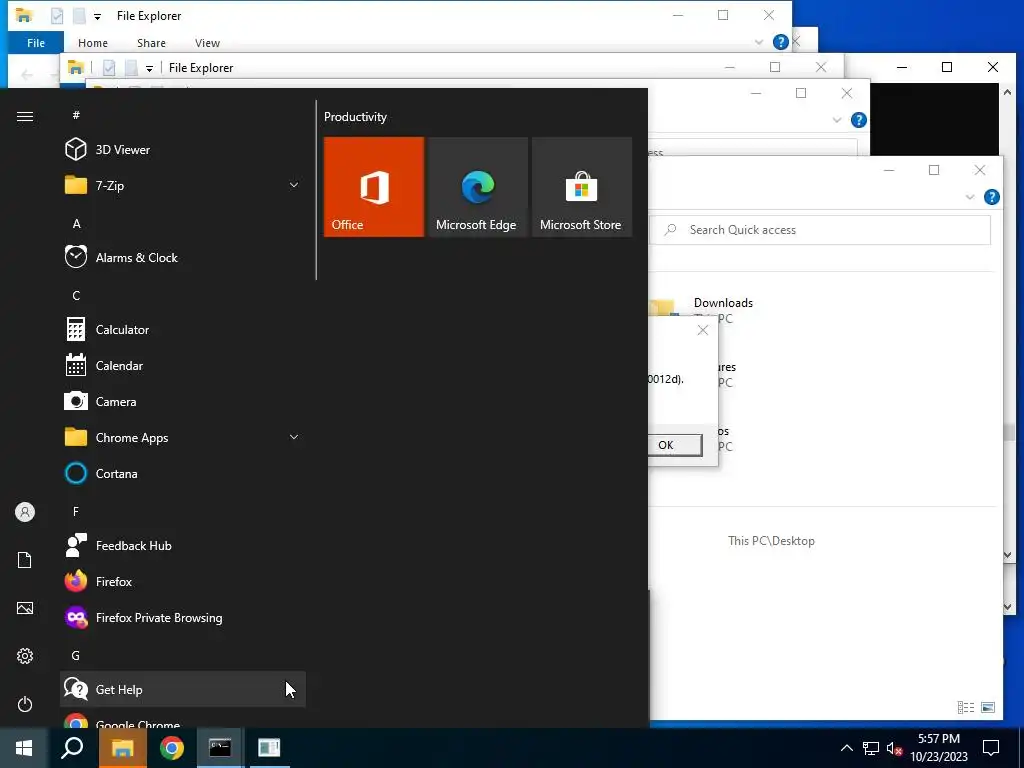Launch Firefox from Start menu

(x=183, y=582)
